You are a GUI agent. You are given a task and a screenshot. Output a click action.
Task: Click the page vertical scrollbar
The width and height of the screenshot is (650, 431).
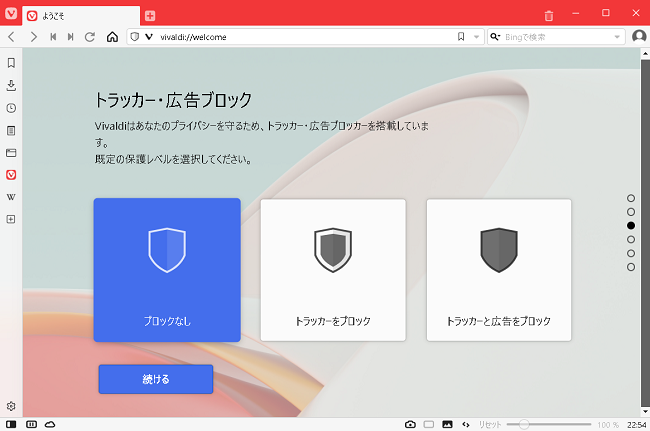(645, 233)
